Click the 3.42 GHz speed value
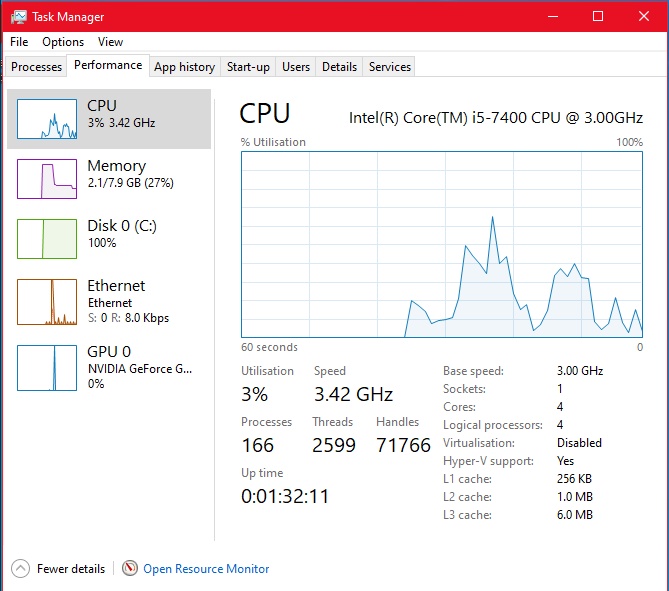The height and width of the screenshot is (591, 669). pyautogui.click(x=353, y=394)
